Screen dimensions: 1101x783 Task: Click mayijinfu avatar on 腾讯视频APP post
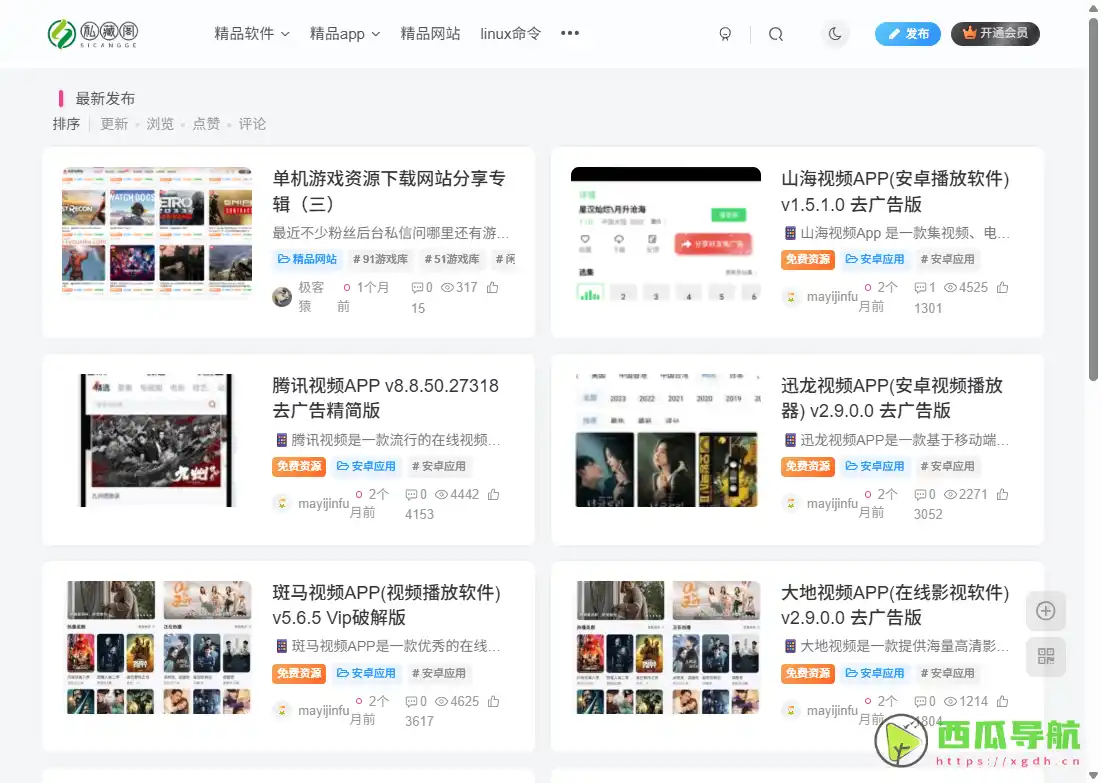point(282,503)
